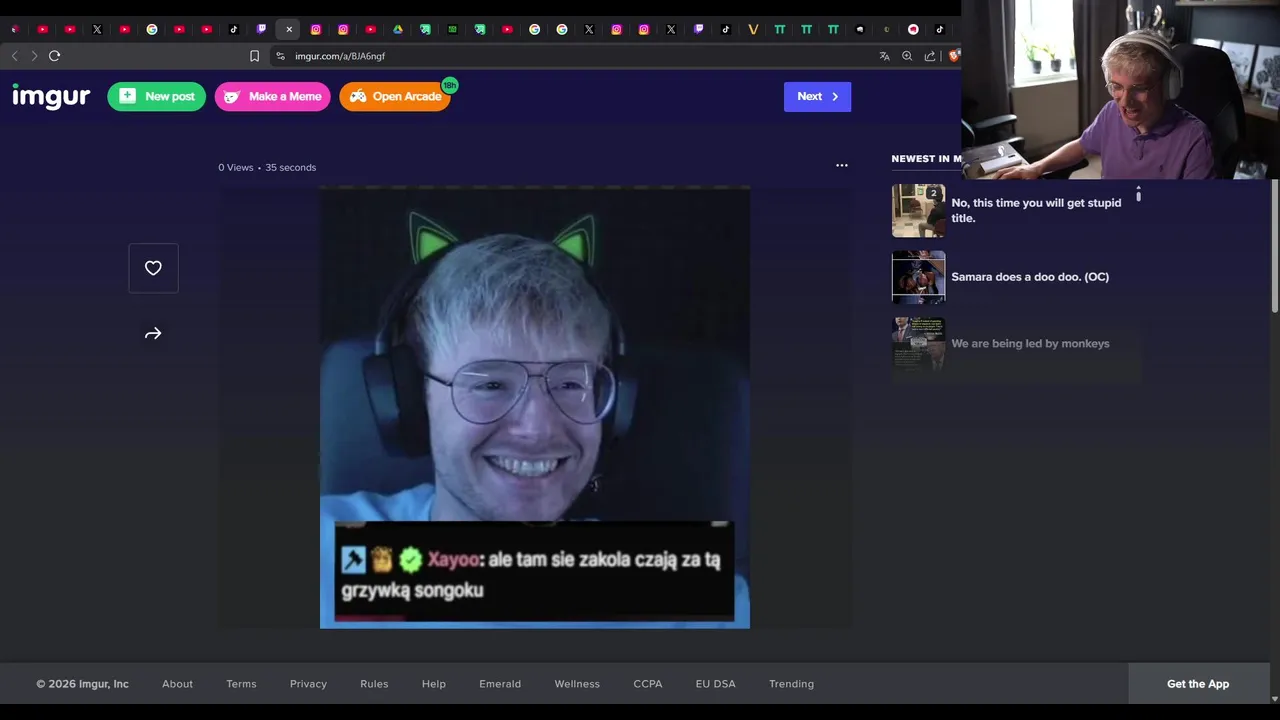This screenshot has width=1280, height=720.
Task: Open the Rules footer link
Action: pos(374,684)
